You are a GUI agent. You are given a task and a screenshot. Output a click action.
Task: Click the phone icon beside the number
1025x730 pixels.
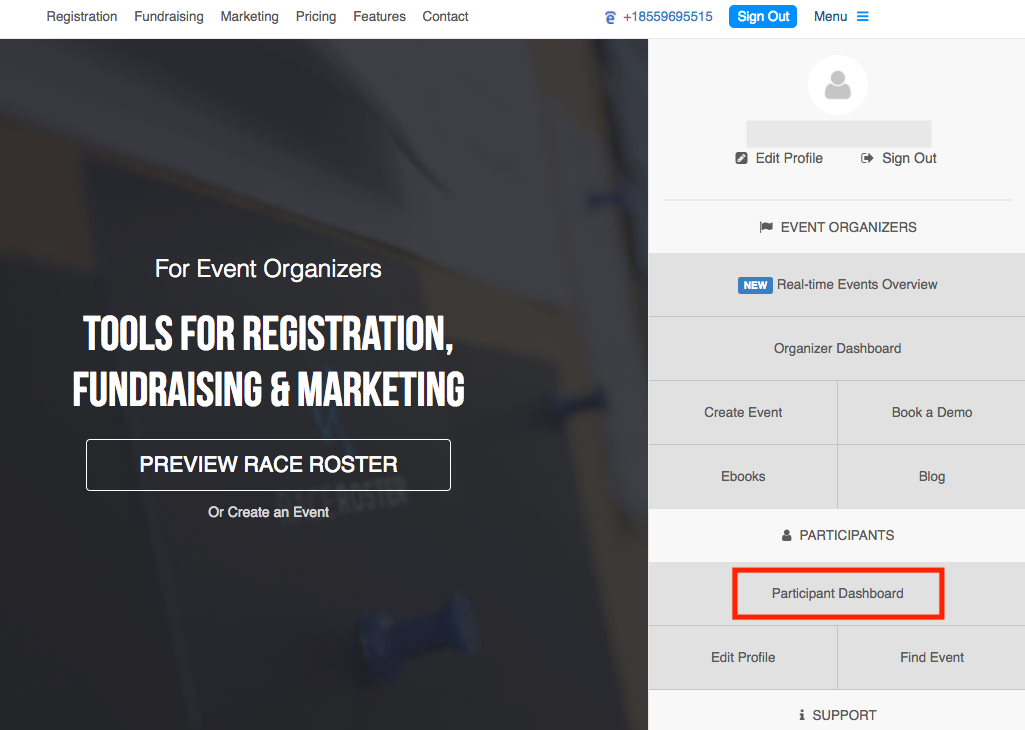610,17
